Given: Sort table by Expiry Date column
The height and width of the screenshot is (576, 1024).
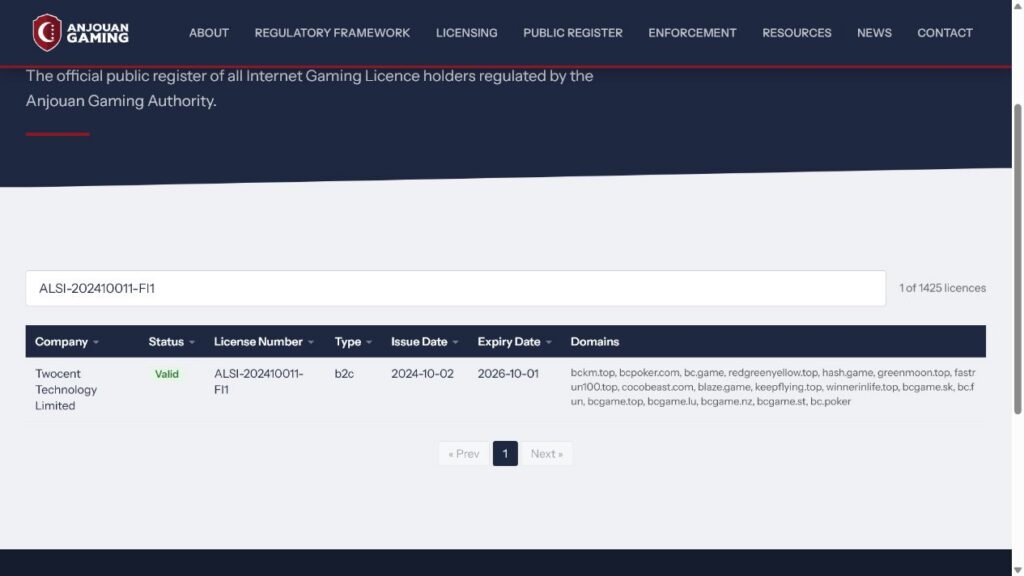Looking at the screenshot, I should [x=515, y=342].
